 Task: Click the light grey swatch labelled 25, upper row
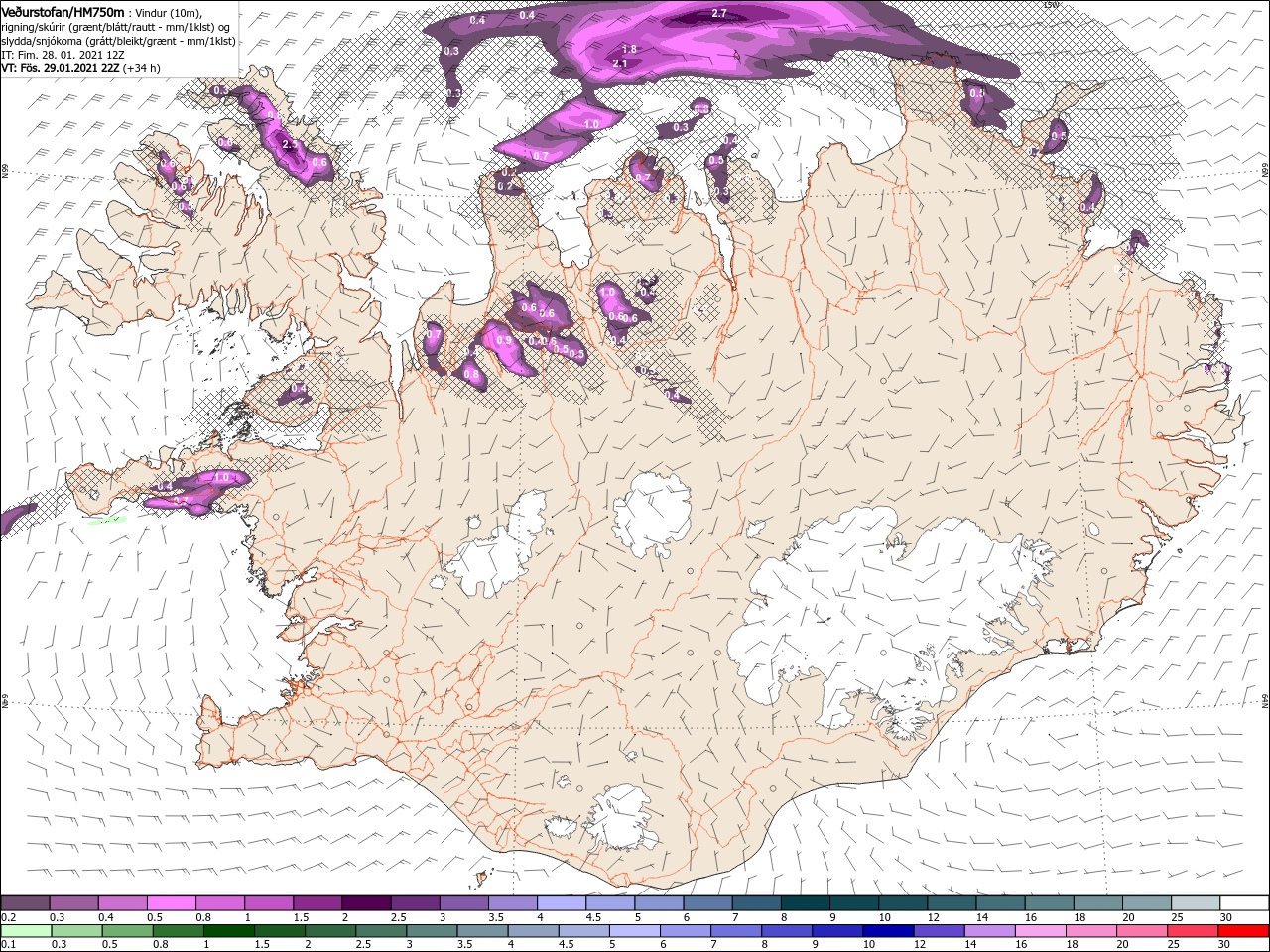pos(1195,903)
